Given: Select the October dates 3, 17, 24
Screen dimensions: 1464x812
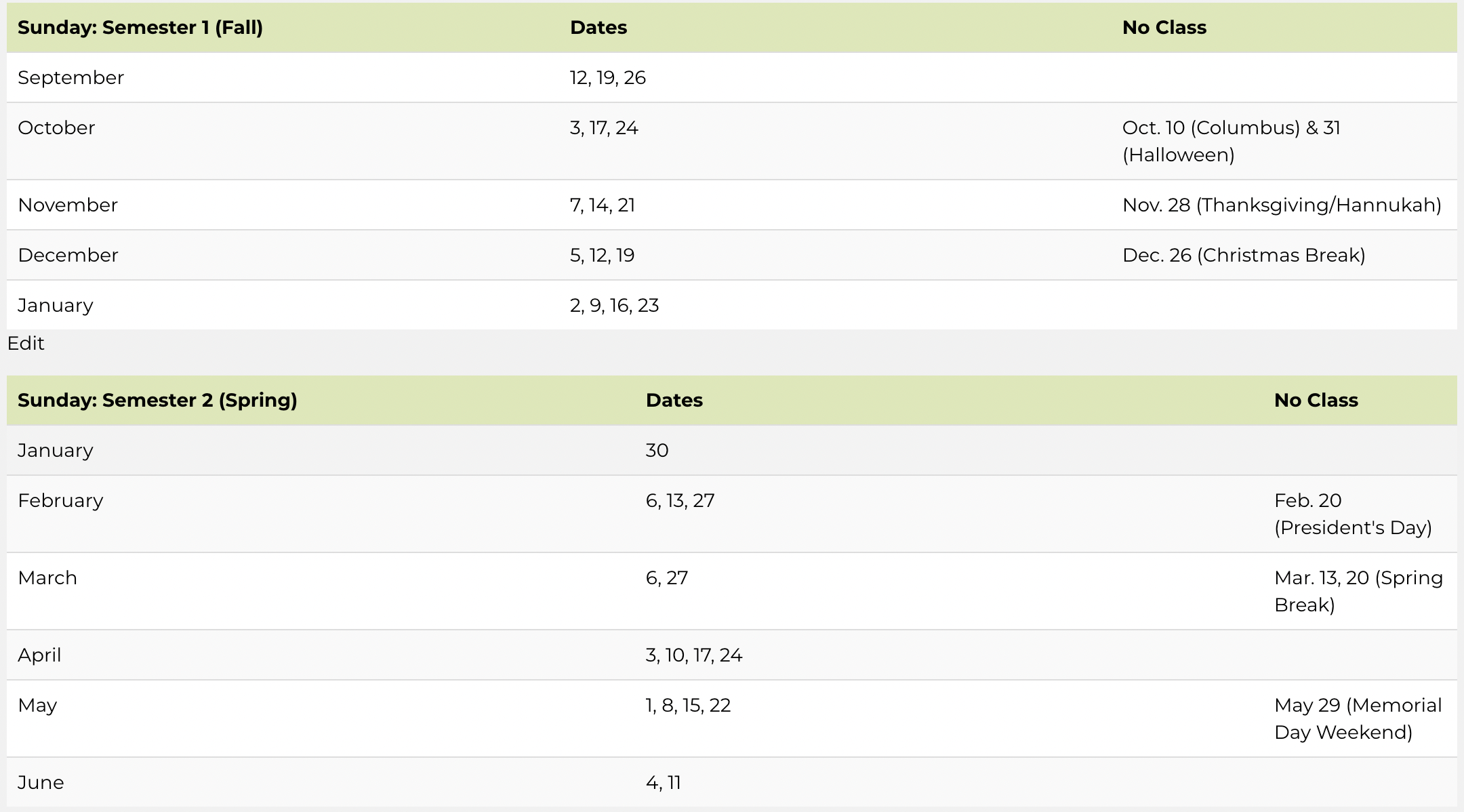Looking at the screenshot, I should (604, 128).
